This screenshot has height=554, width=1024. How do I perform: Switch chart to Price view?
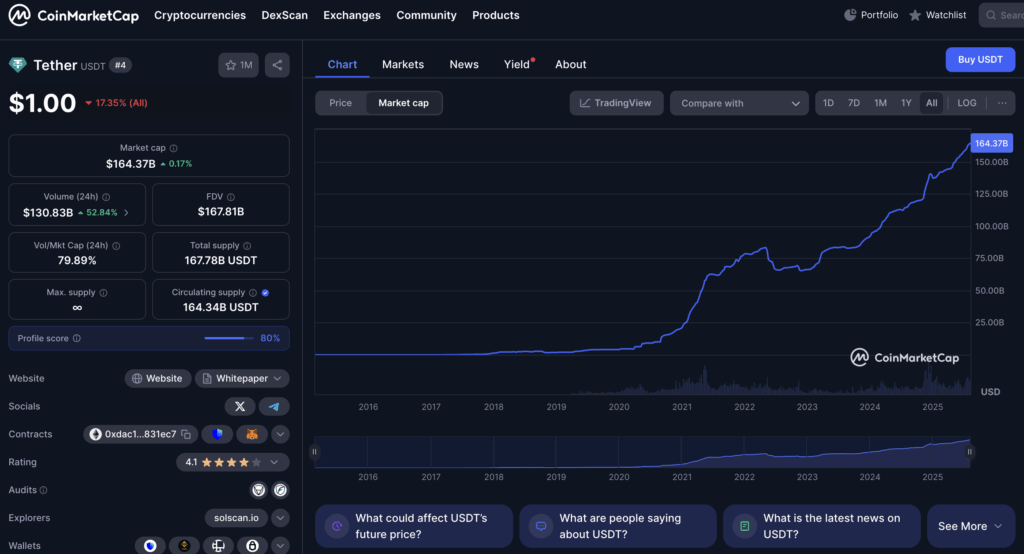pyautogui.click(x=340, y=103)
